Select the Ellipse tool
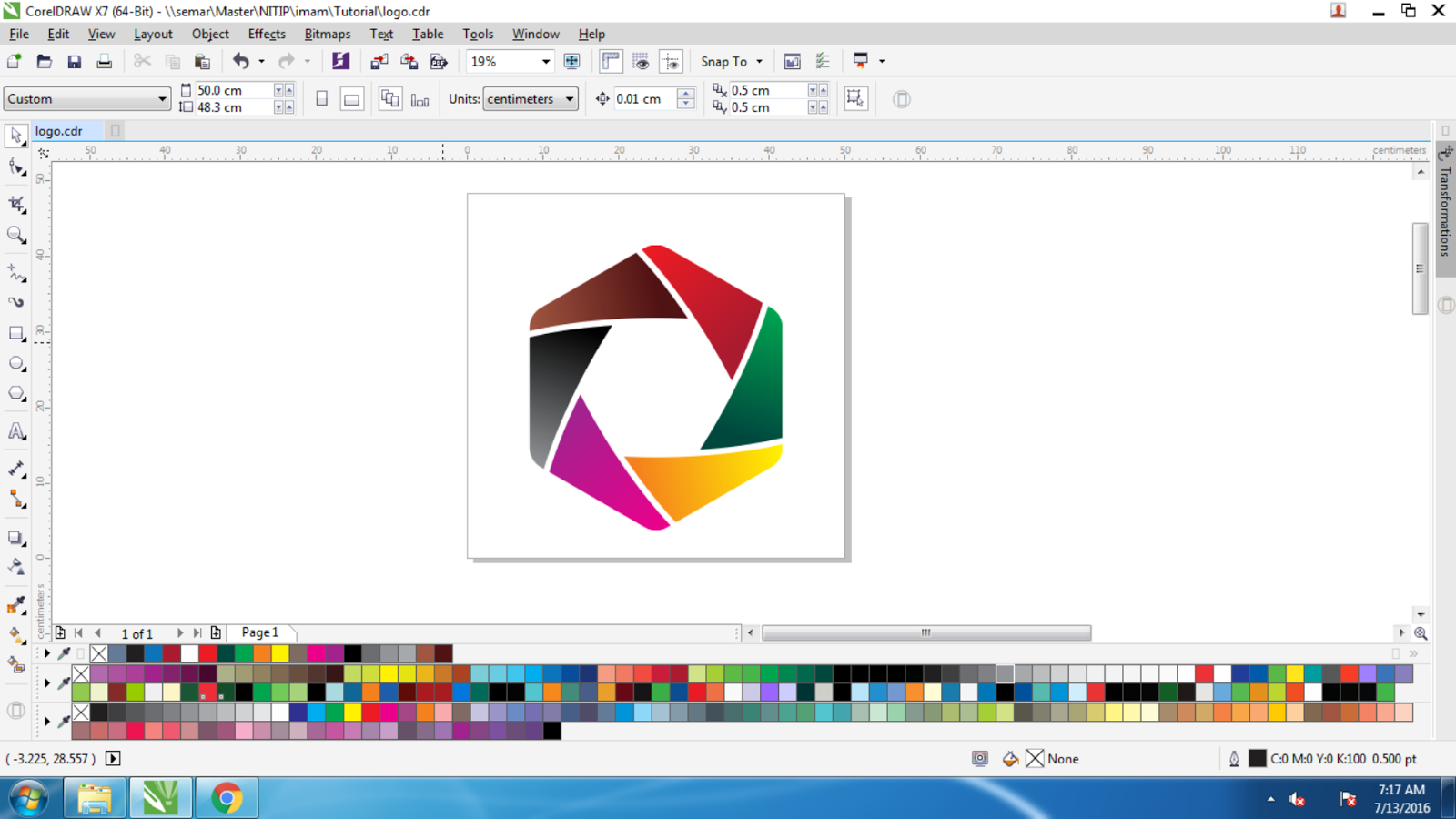 15,363
